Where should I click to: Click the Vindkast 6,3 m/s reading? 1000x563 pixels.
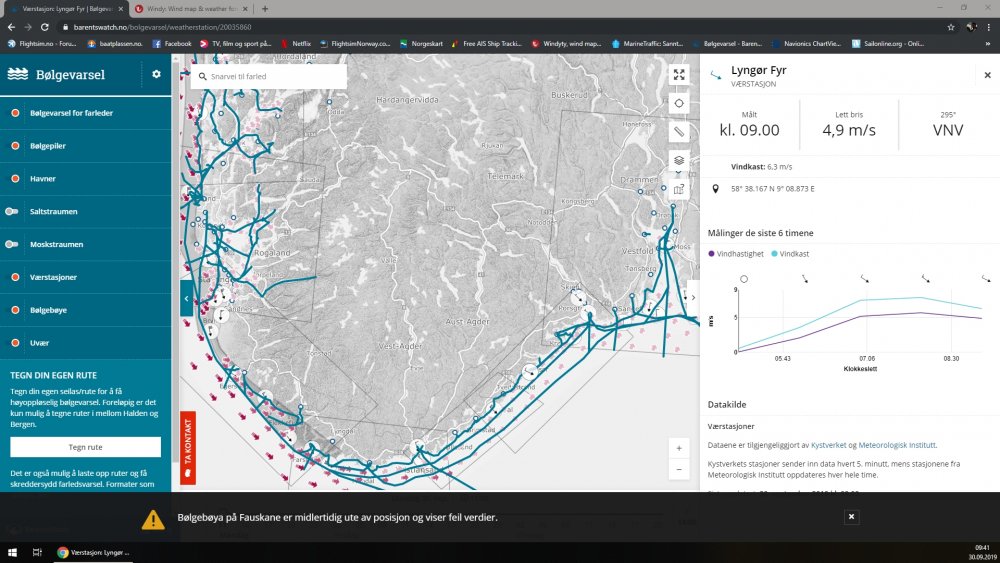coord(761,166)
